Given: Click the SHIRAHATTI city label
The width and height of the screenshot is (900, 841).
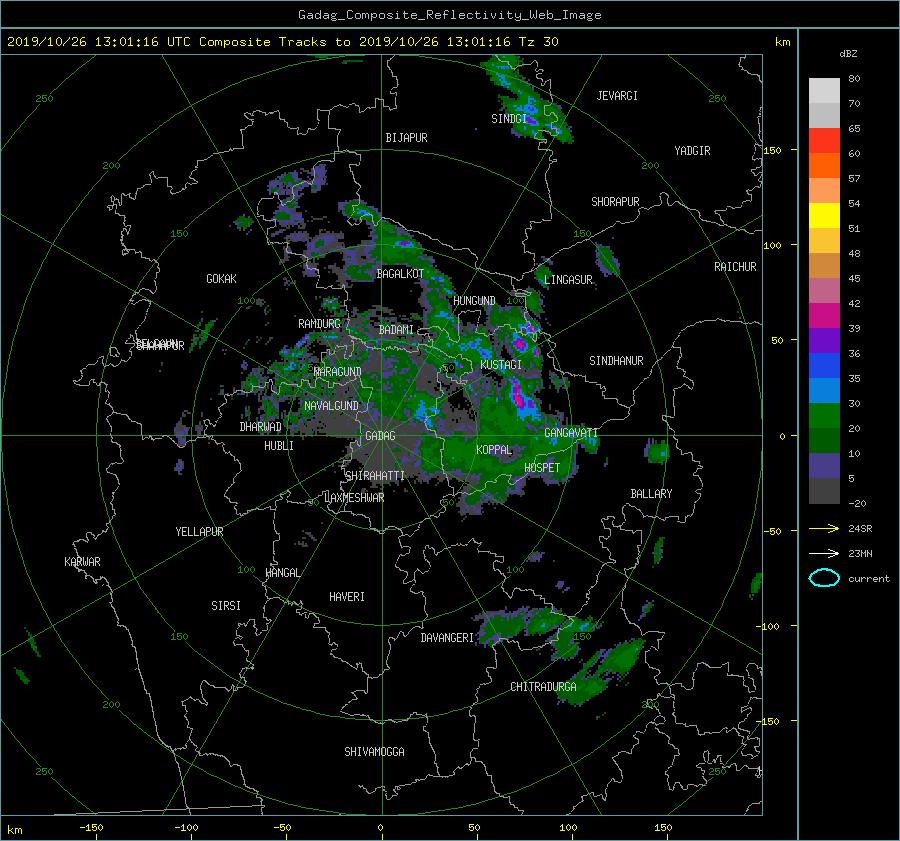Looking at the screenshot, I should click(x=375, y=476).
